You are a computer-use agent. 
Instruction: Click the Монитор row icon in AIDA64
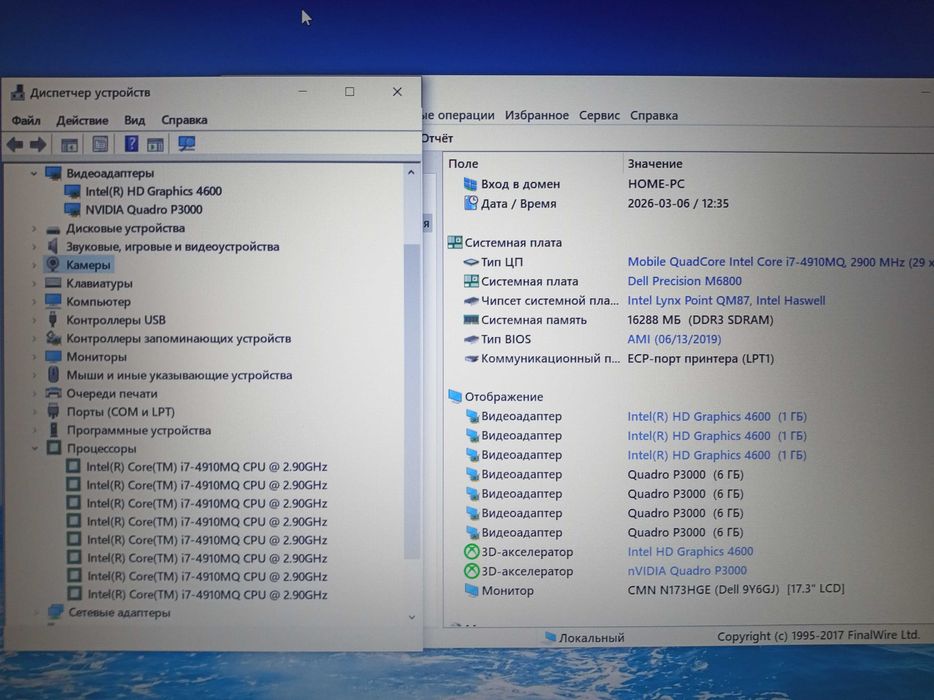471,590
